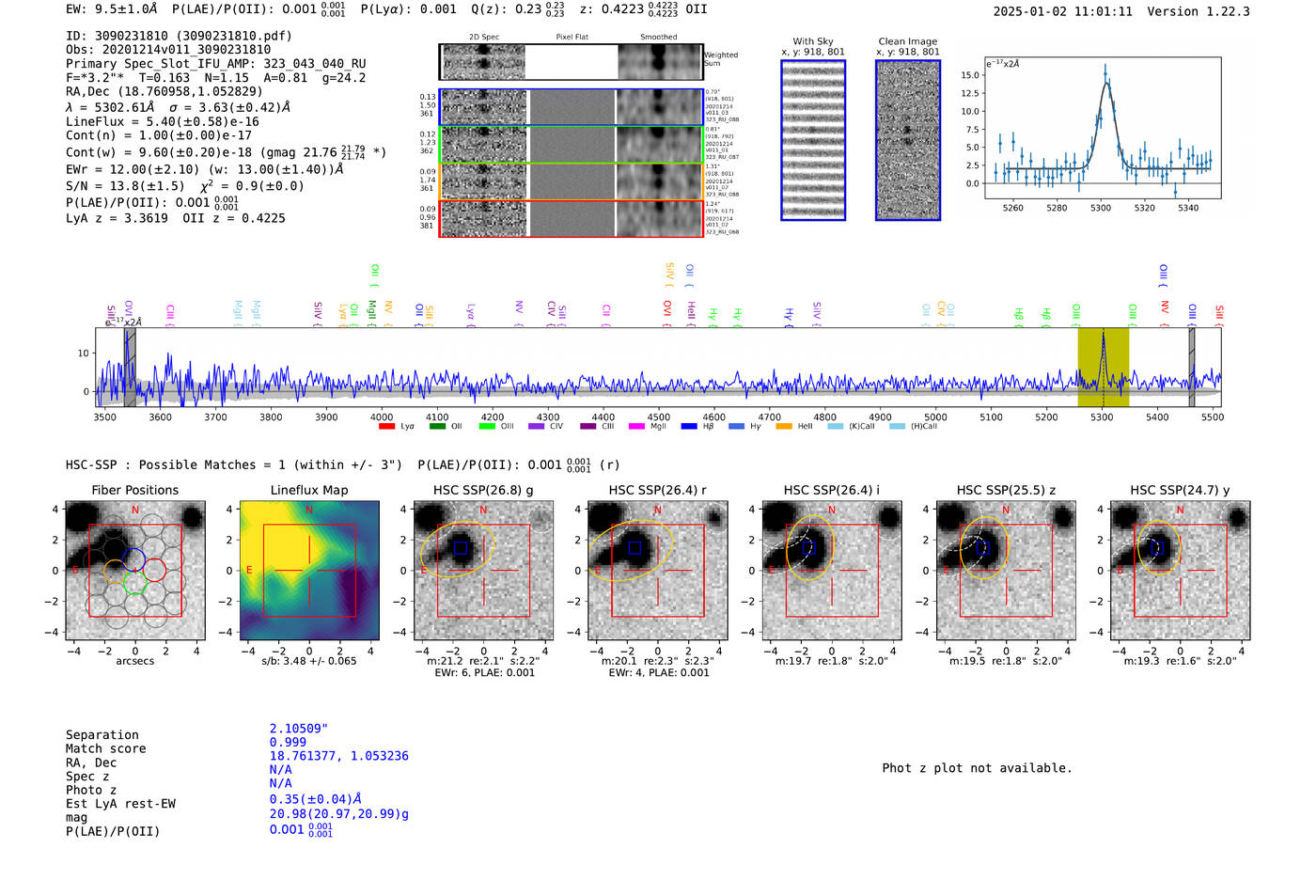Click the green-bordered fiber 2D spectrum row
The width and height of the screenshot is (1316, 896).
(571, 144)
